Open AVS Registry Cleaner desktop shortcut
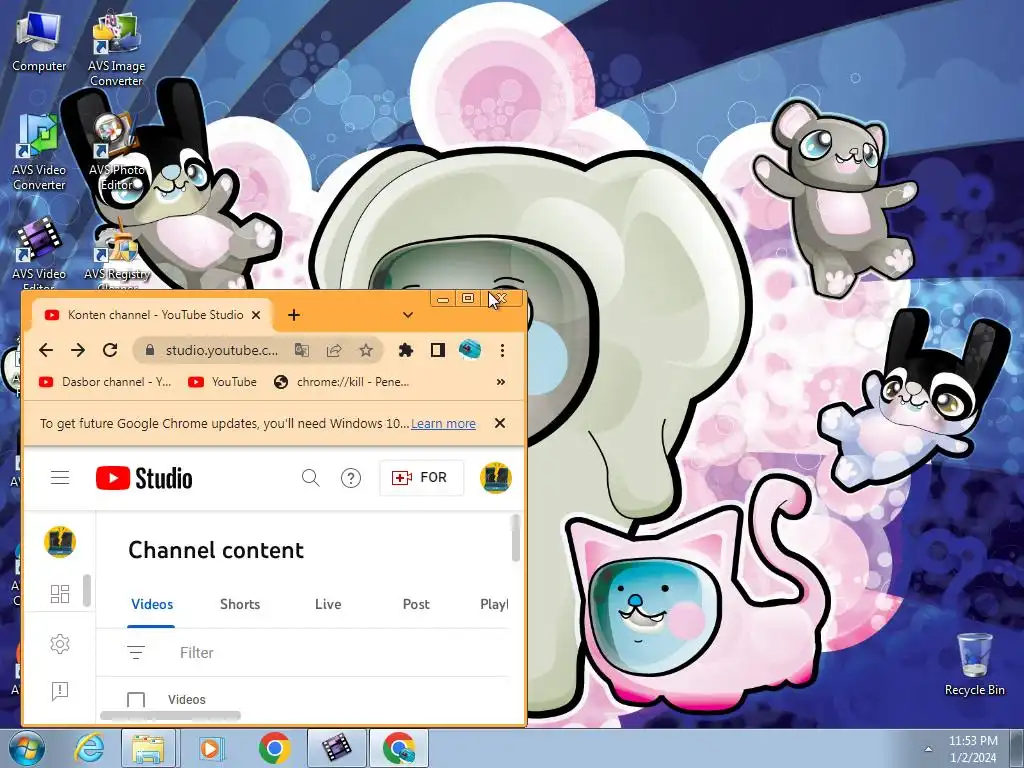 click(116, 253)
